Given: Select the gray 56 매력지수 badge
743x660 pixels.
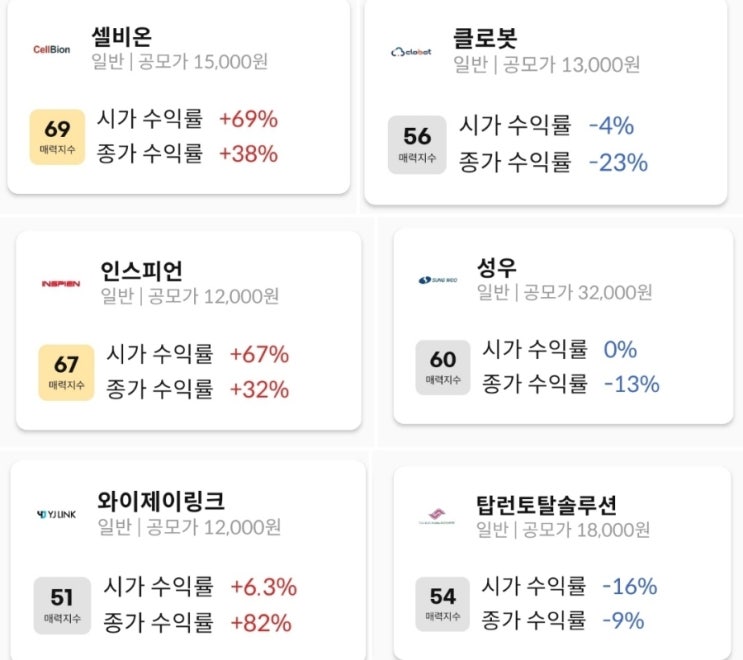Looking at the screenshot, I should pyautogui.click(x=417, y=144).
